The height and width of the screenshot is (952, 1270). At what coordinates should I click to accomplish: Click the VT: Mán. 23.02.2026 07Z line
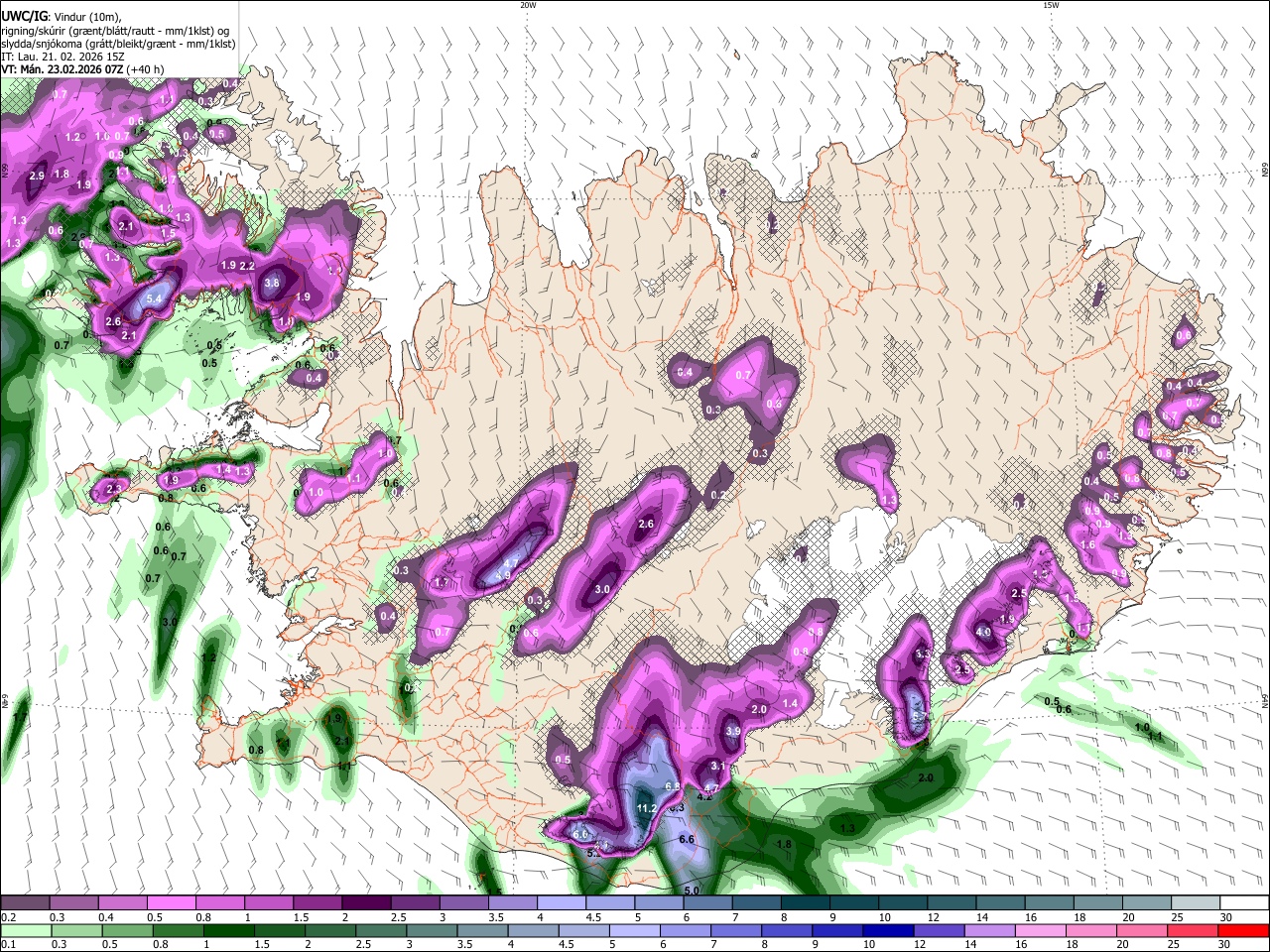(83, 69)
